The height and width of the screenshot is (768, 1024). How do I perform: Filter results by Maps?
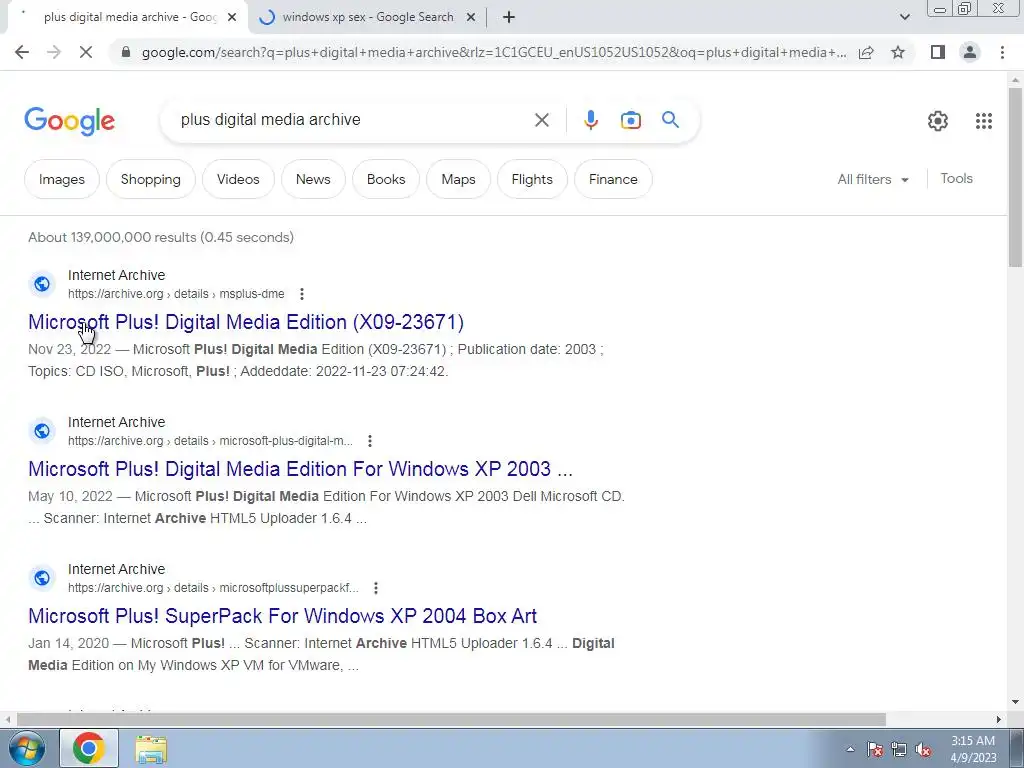[x=458, y=179]
